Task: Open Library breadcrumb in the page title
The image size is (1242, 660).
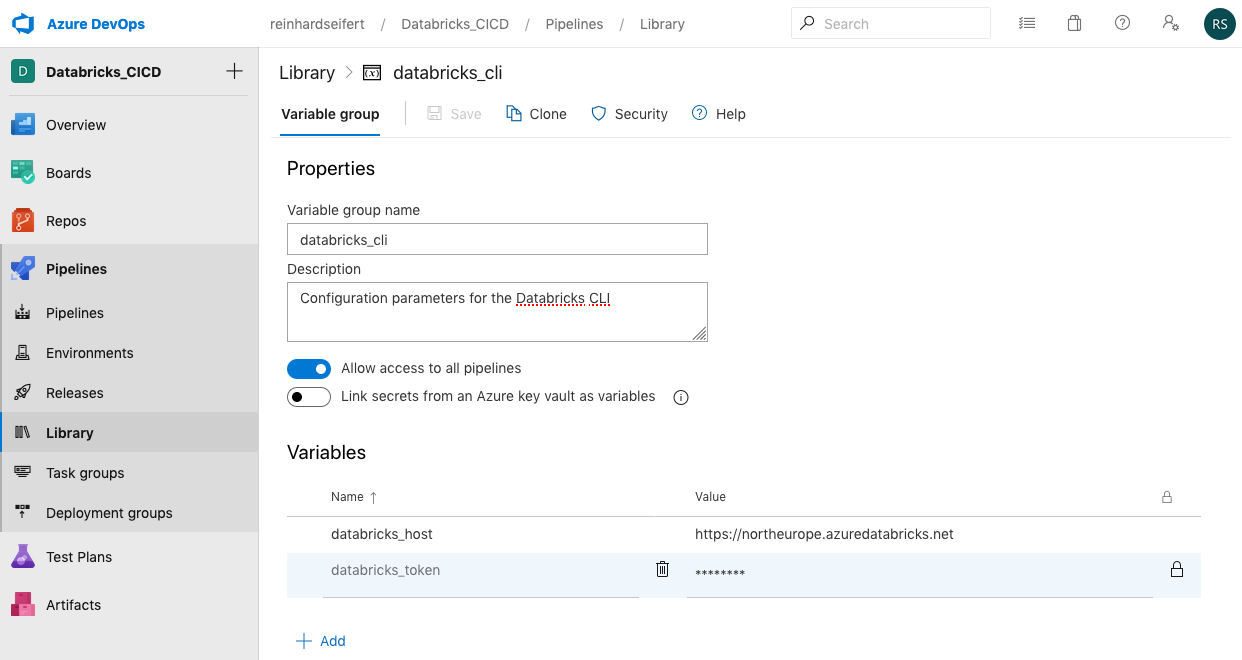Action: click(x=307, y=73)
